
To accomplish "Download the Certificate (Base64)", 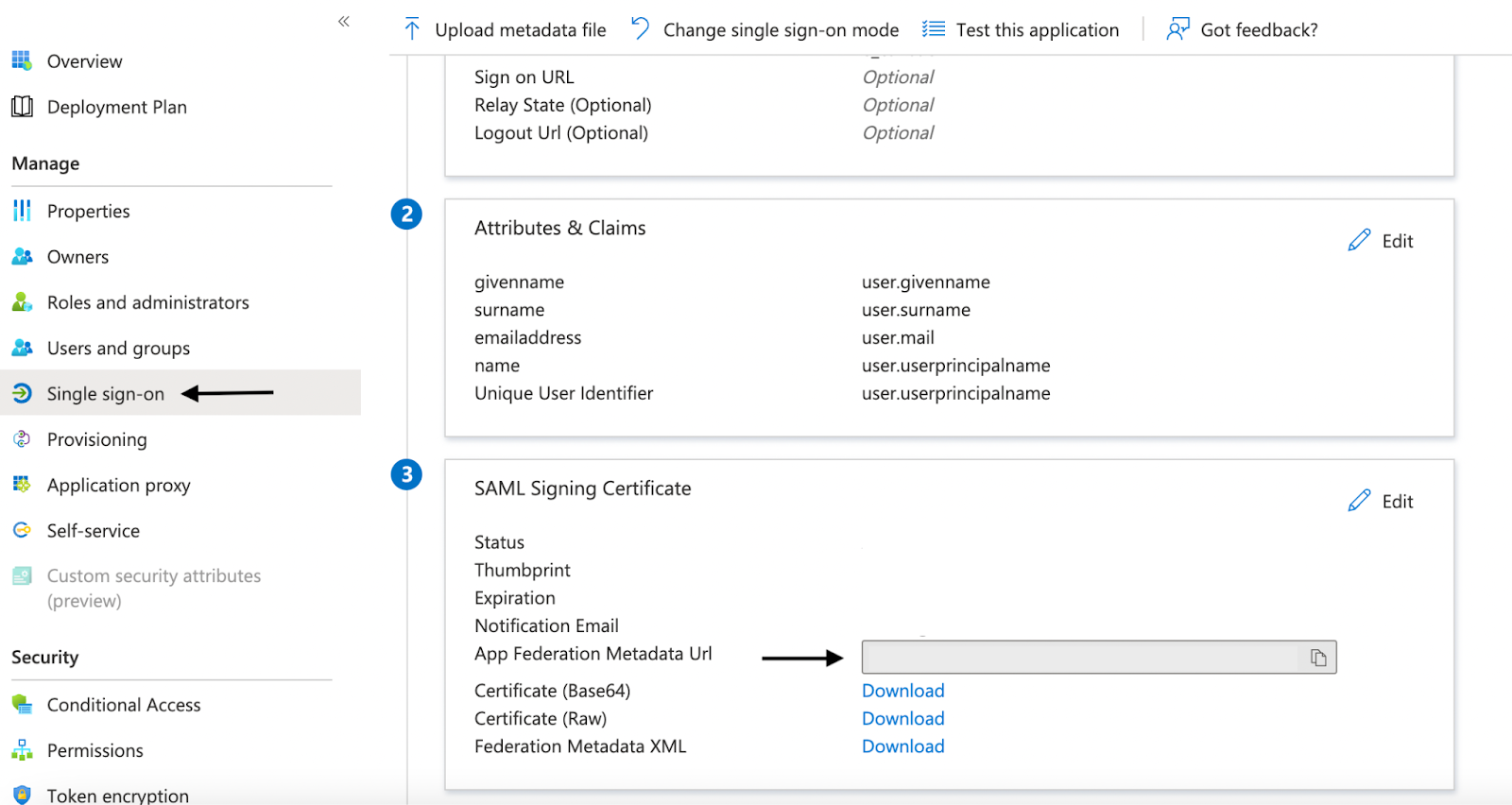I will pyautogui.click(x=902, y=691).
